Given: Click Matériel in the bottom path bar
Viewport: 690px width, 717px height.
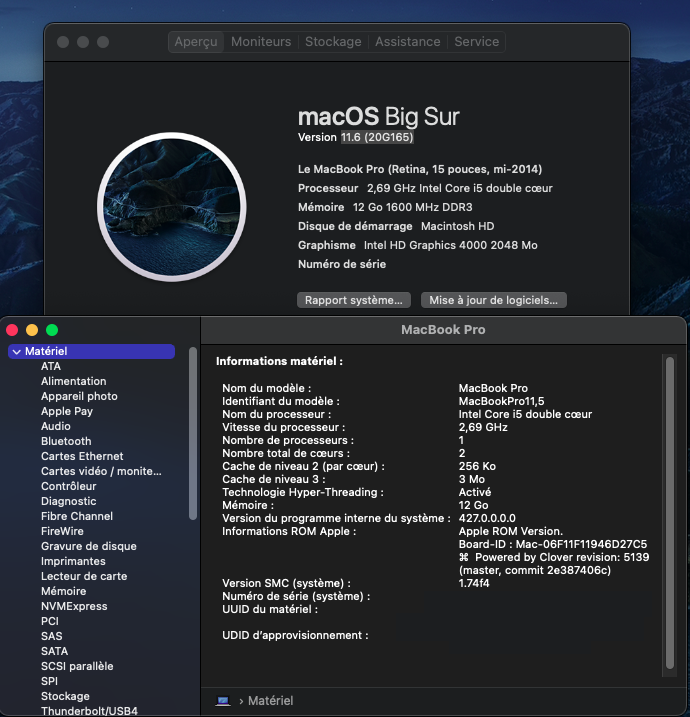Looking at the screenshot, I should pos(271,701).
